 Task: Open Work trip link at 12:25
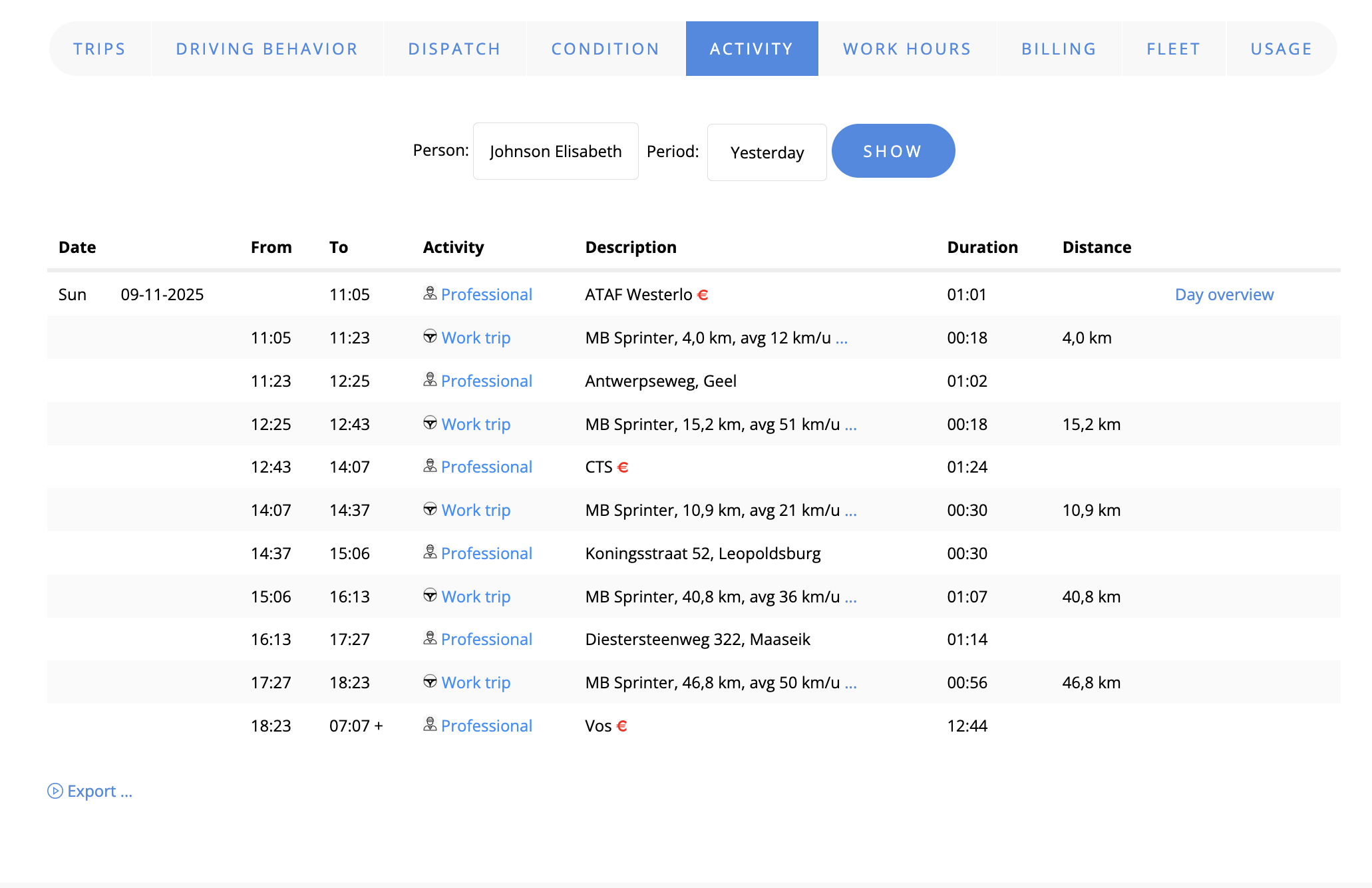pos(476,424)
